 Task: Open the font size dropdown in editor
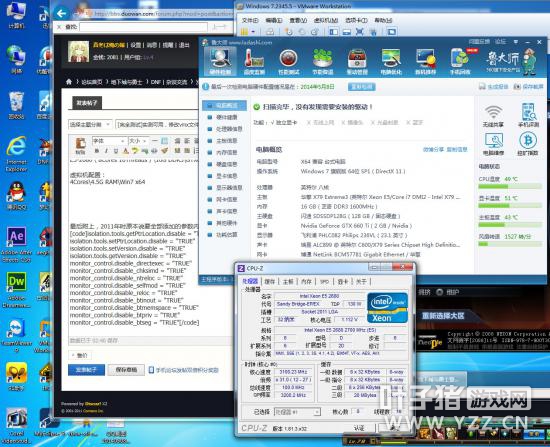click(x=138, y=141)
